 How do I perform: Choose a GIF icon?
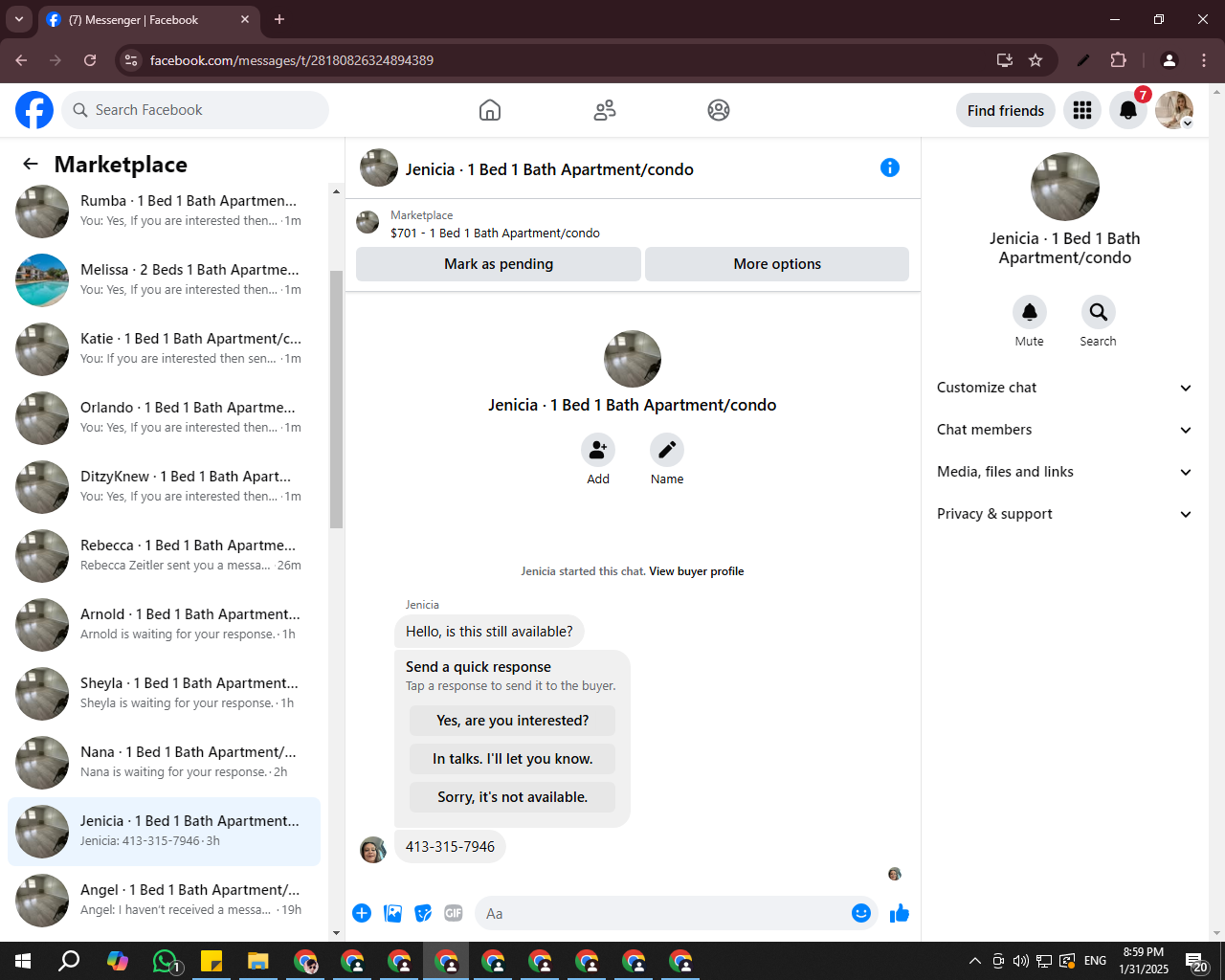454,913
